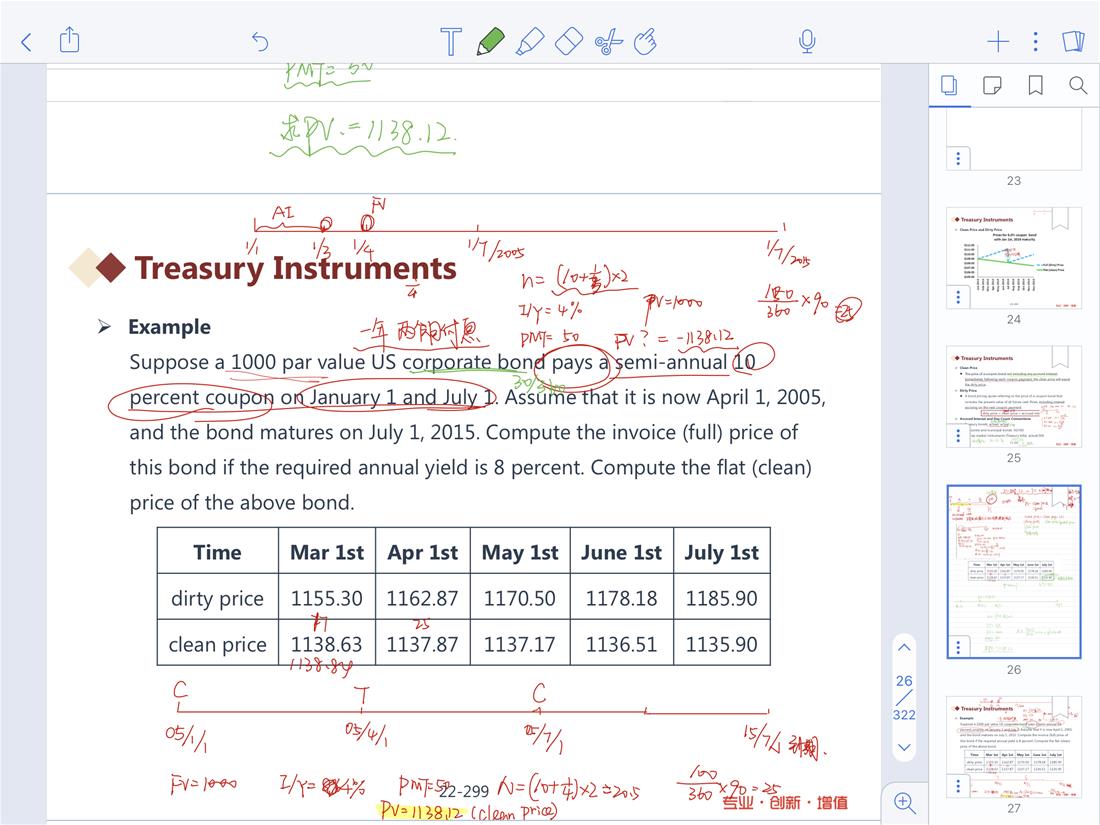
Task: Go back using the left chevron
Action: point(27,41)
